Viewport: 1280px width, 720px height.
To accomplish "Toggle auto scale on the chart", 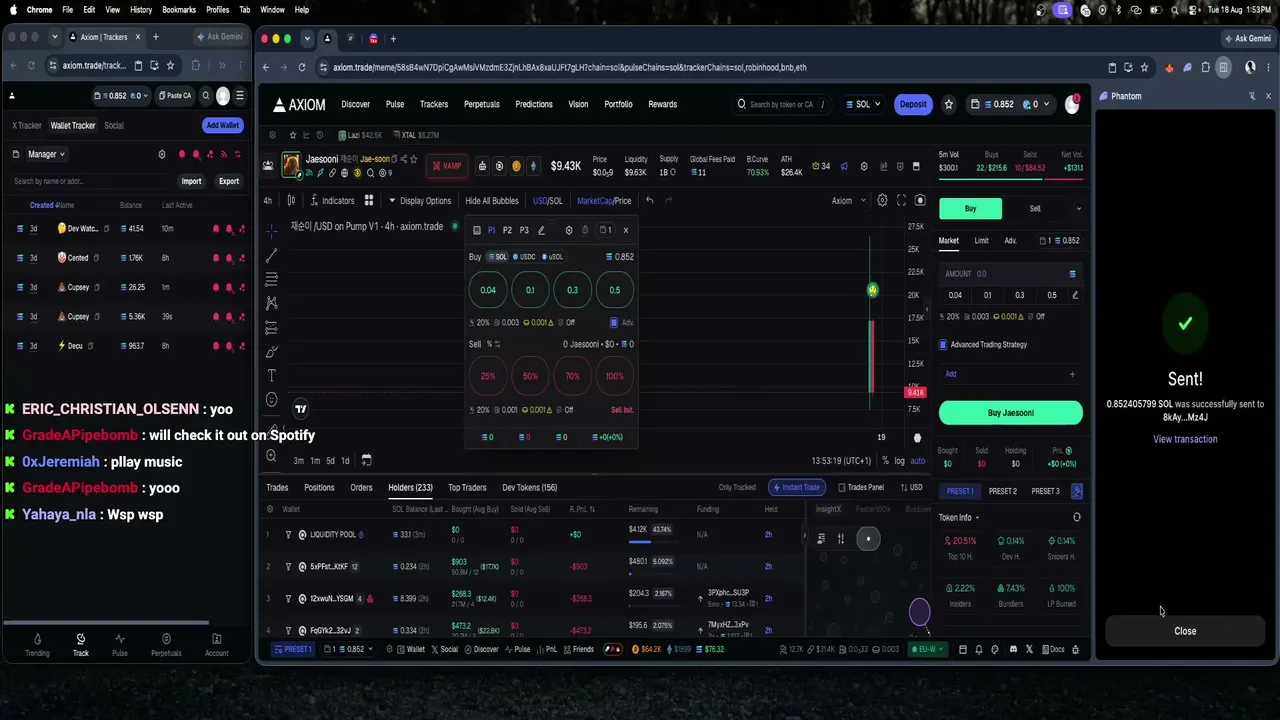I will (918, 461).
